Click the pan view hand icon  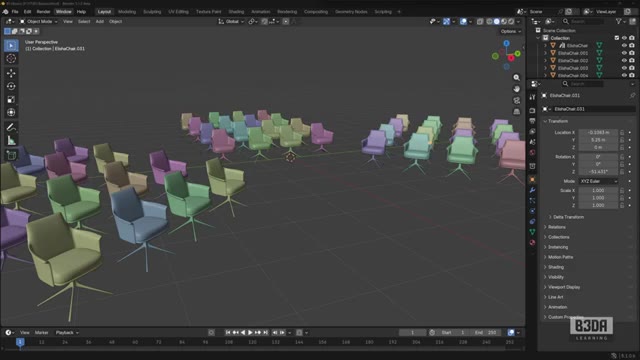[x=516, y=89]
